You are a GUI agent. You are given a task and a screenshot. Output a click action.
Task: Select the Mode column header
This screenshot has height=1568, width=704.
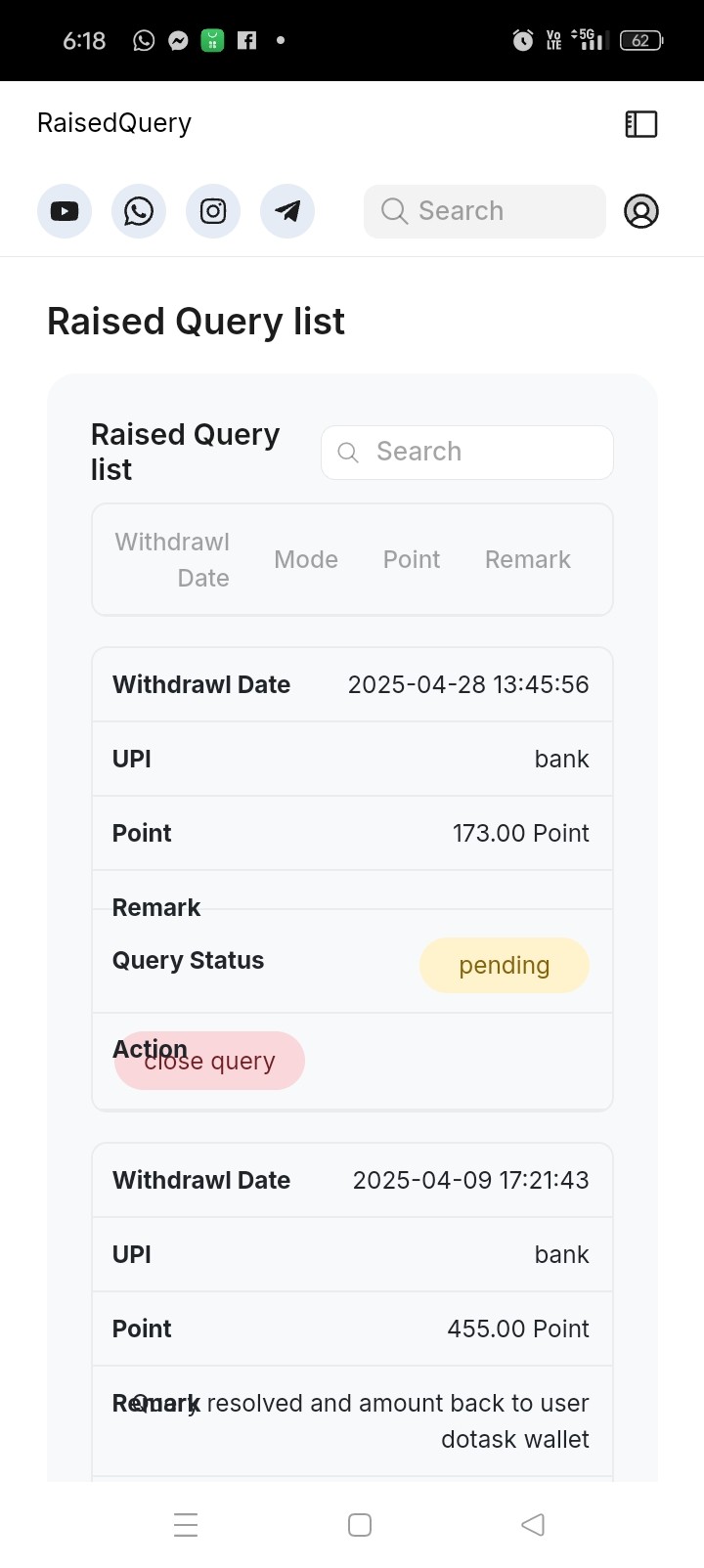click(306, 560)
